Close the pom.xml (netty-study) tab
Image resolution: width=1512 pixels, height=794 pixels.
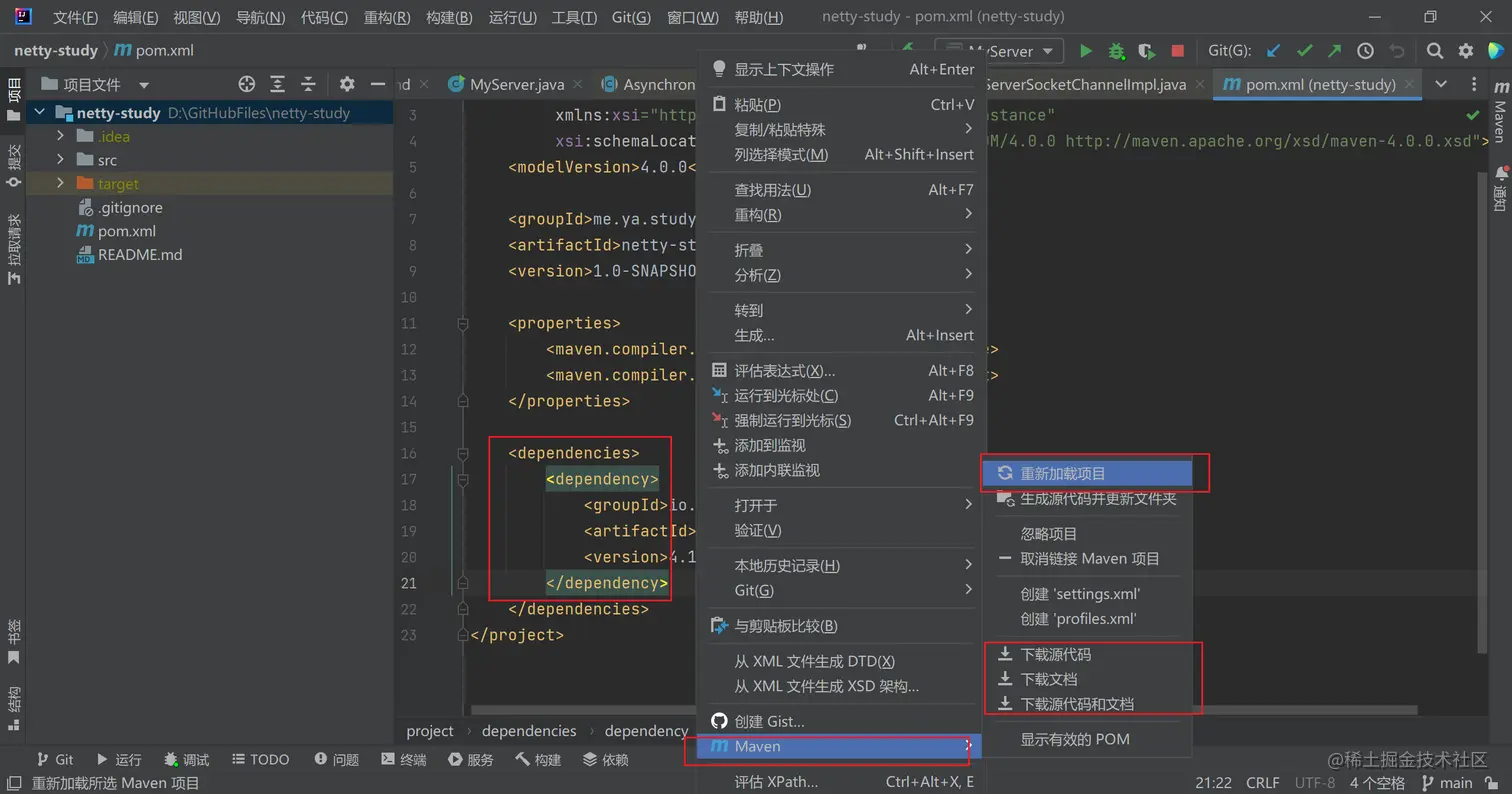[1410, 85]
